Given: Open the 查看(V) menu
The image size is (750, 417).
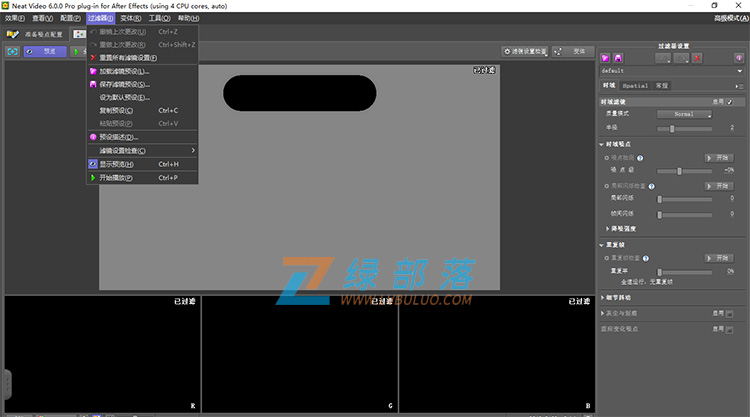Looking at the screenshot, I should [43, 18].
